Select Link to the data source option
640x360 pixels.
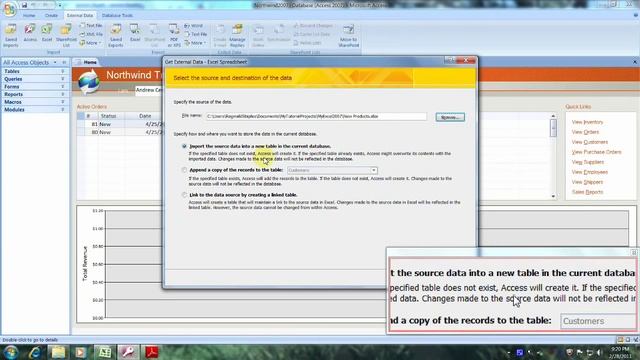(184, 195)
